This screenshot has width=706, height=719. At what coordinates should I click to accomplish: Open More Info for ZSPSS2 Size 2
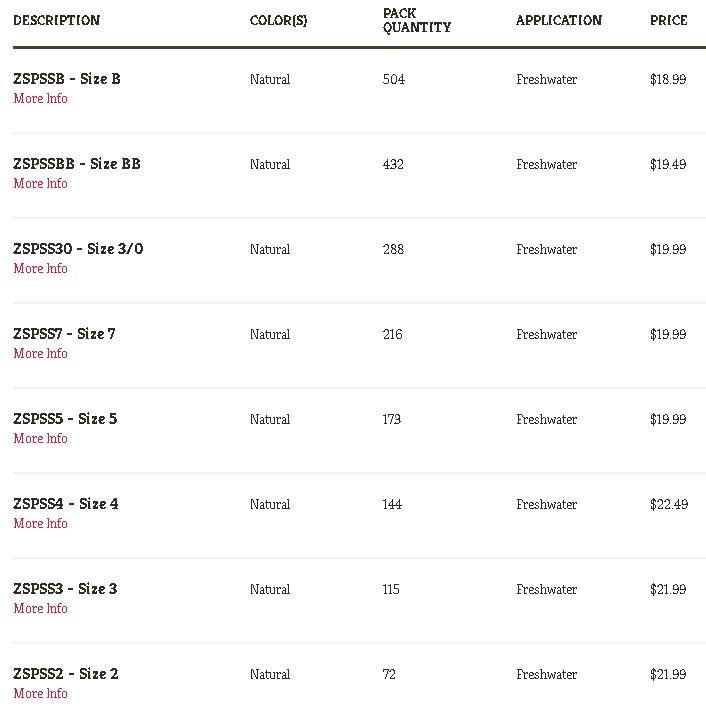pos(40,693)
